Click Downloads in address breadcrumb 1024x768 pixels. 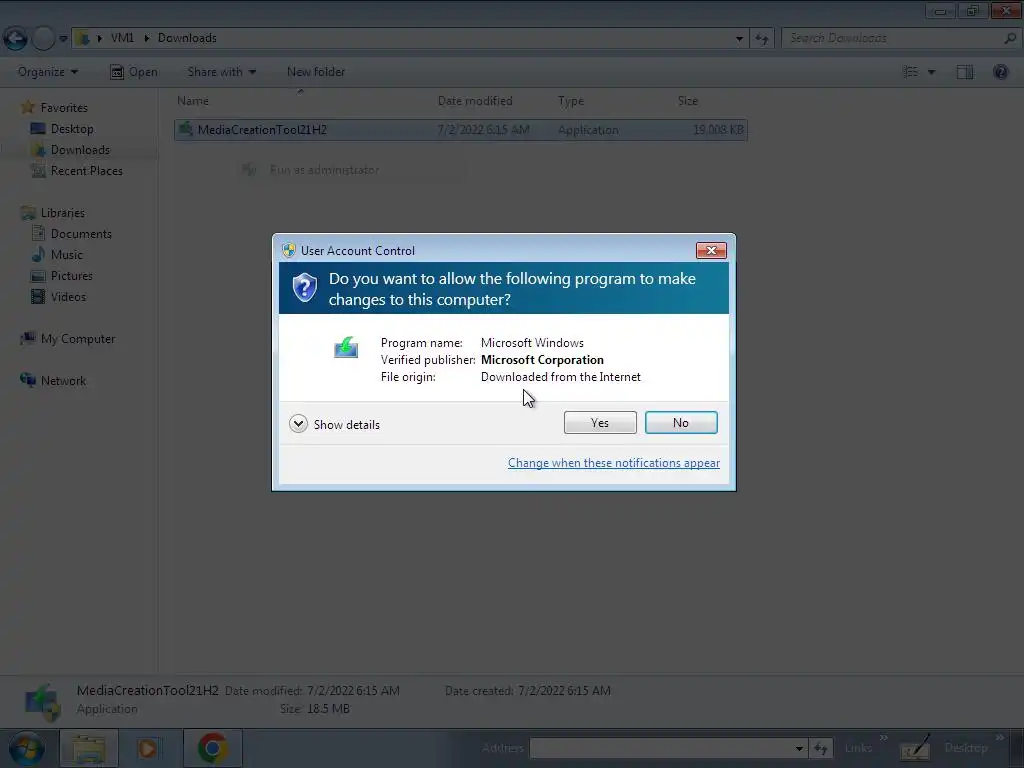pyautogui.click(x=187, y=38)
